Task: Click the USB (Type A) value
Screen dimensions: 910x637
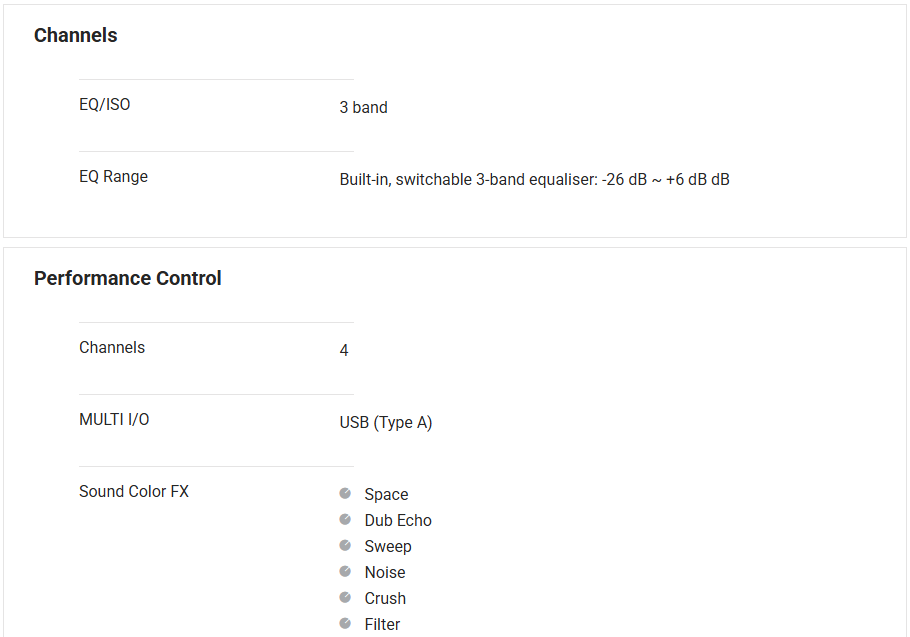Action: coord(386,423)
